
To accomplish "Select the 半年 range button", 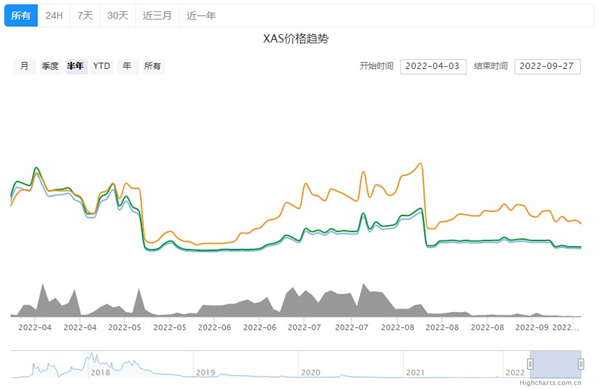I will click(76, 66).
